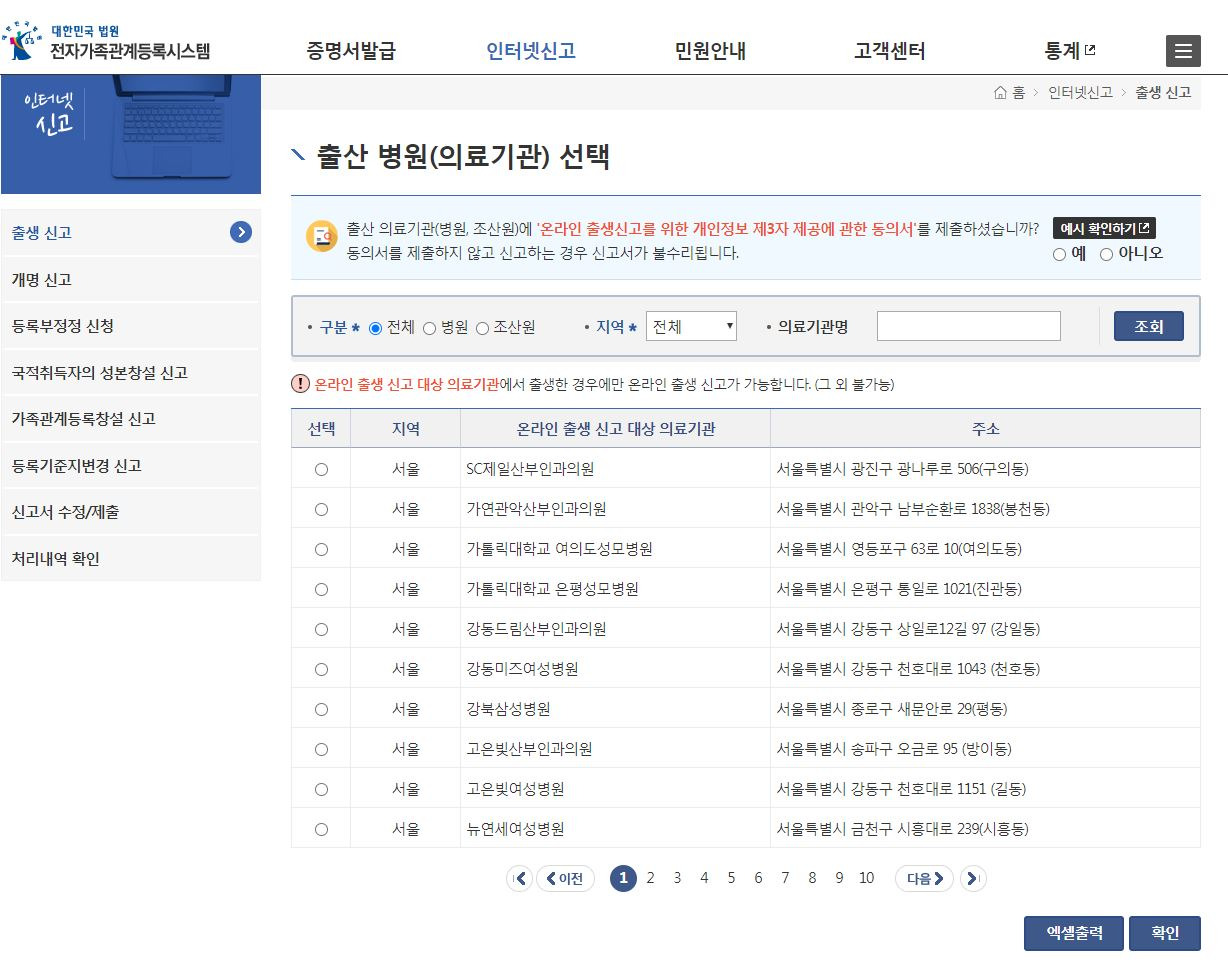Click the 의료기관명 input field

point(967,325)
